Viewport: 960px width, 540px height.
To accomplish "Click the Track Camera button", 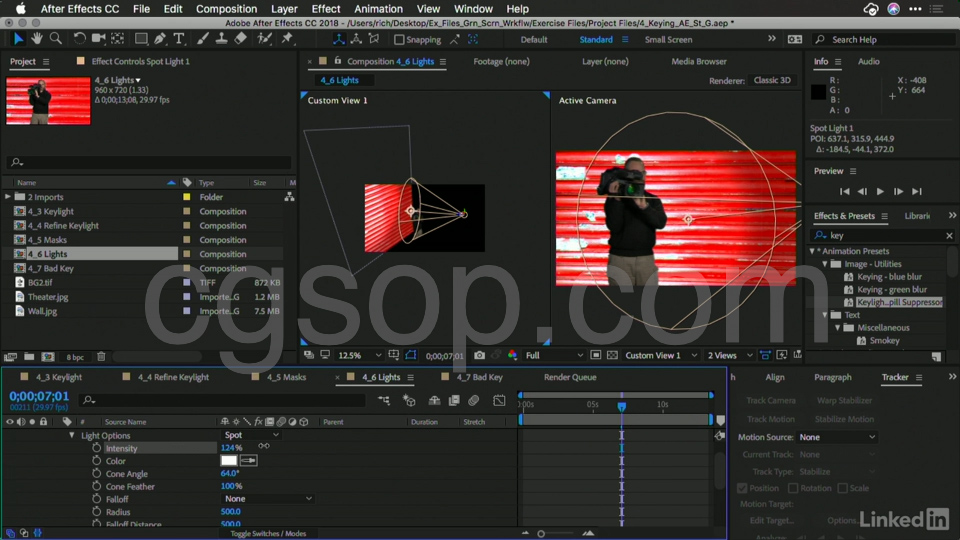I will pos(771,400).
